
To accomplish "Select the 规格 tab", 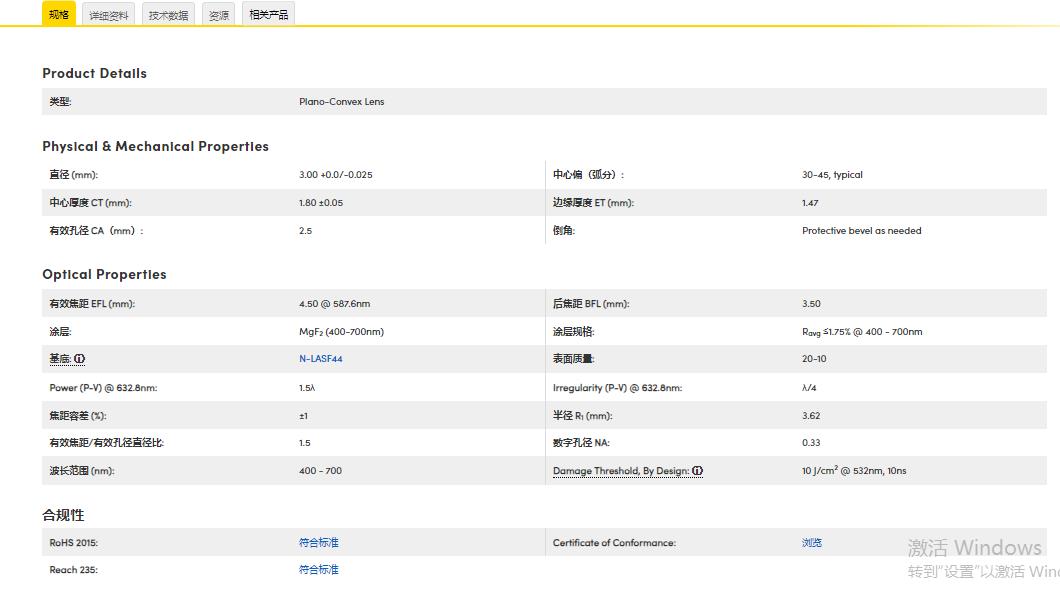I will coord(59,14).
